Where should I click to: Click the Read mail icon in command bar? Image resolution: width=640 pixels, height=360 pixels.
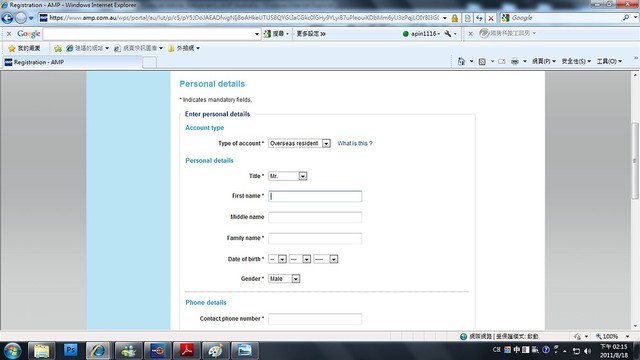tap(502, 61)
